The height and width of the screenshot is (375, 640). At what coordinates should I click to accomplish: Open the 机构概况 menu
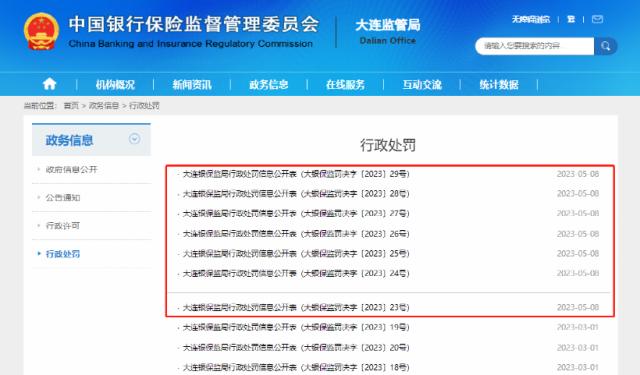(x=115, y=85)
